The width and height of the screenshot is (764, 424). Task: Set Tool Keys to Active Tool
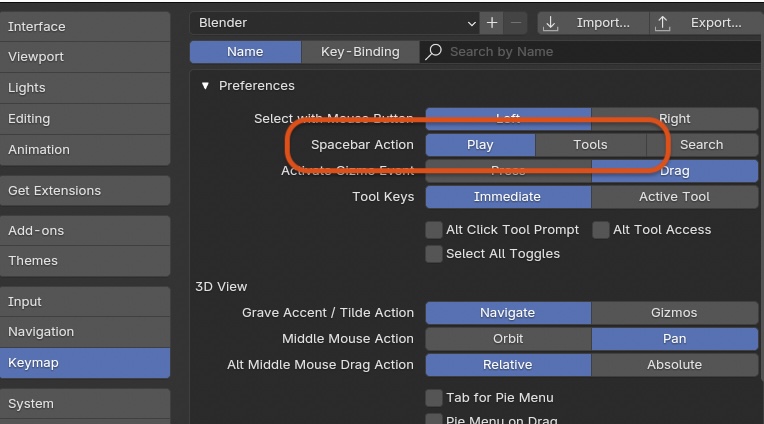[674, 197]
